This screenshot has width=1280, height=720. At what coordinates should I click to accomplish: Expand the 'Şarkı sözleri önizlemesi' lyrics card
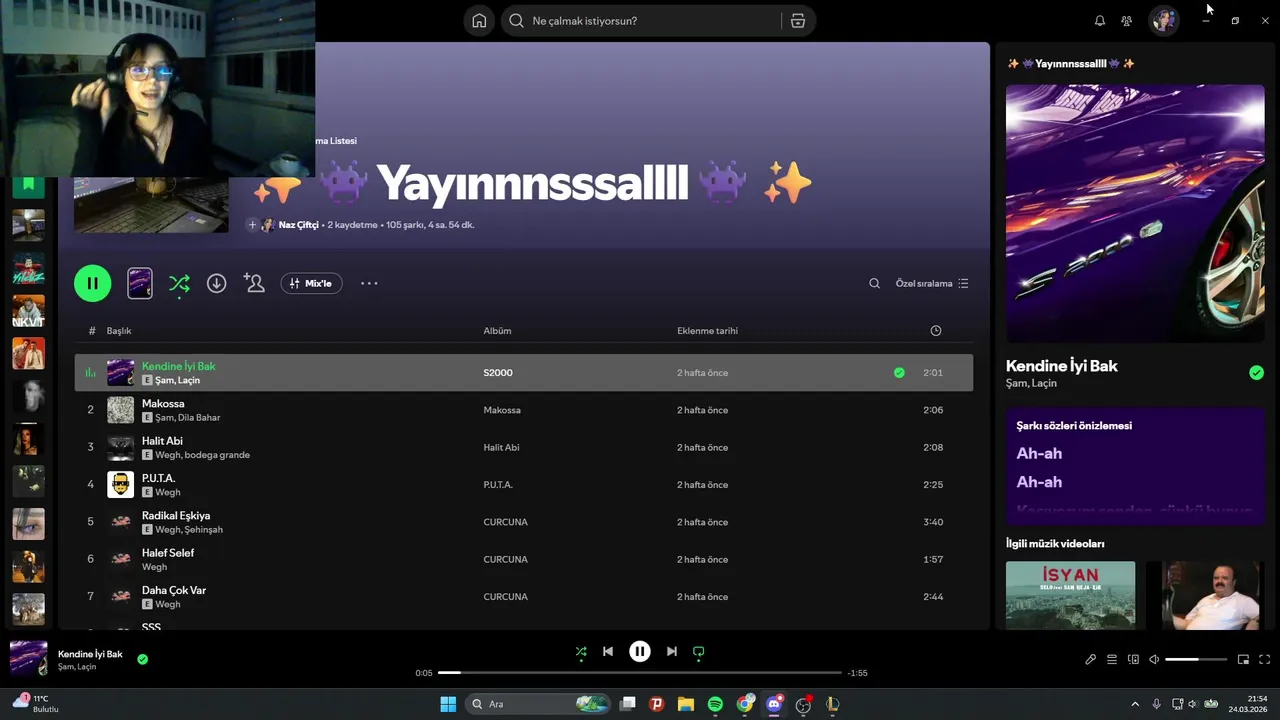pos(1135,466)
